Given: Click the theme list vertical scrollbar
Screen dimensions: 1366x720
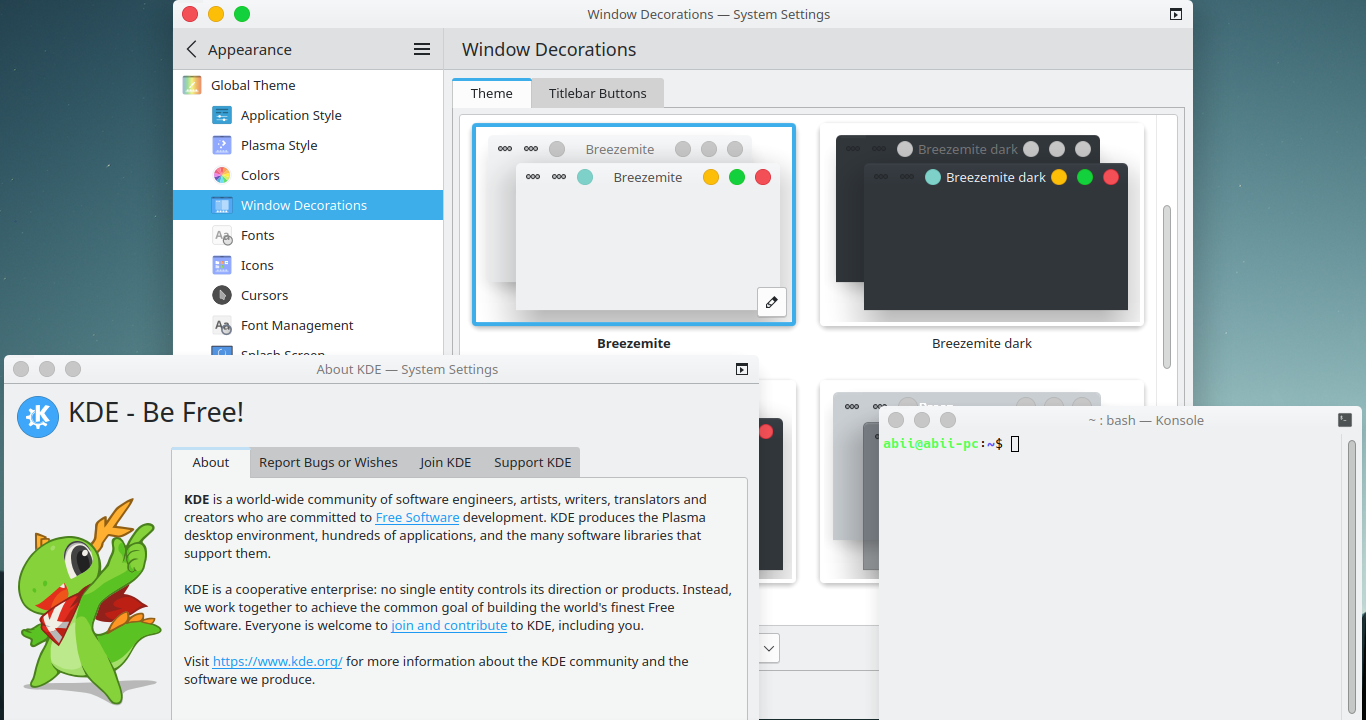Looking at the screenshot, I should (x=1166, y=287).
